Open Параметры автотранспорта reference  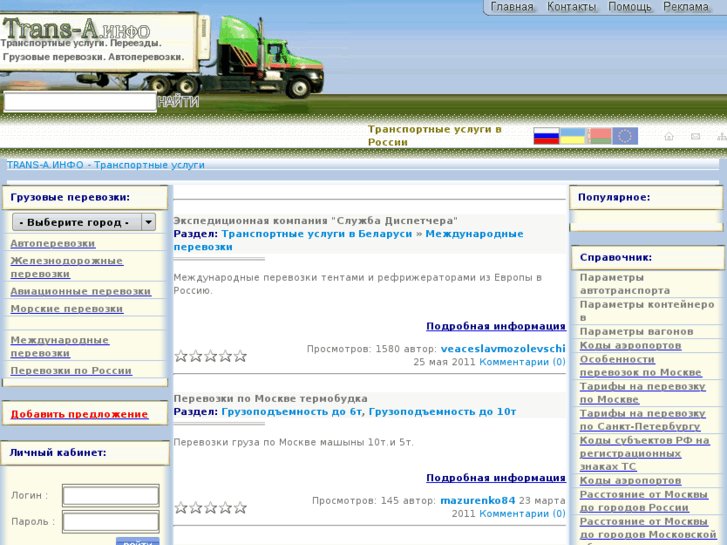(x=625, y=284)
